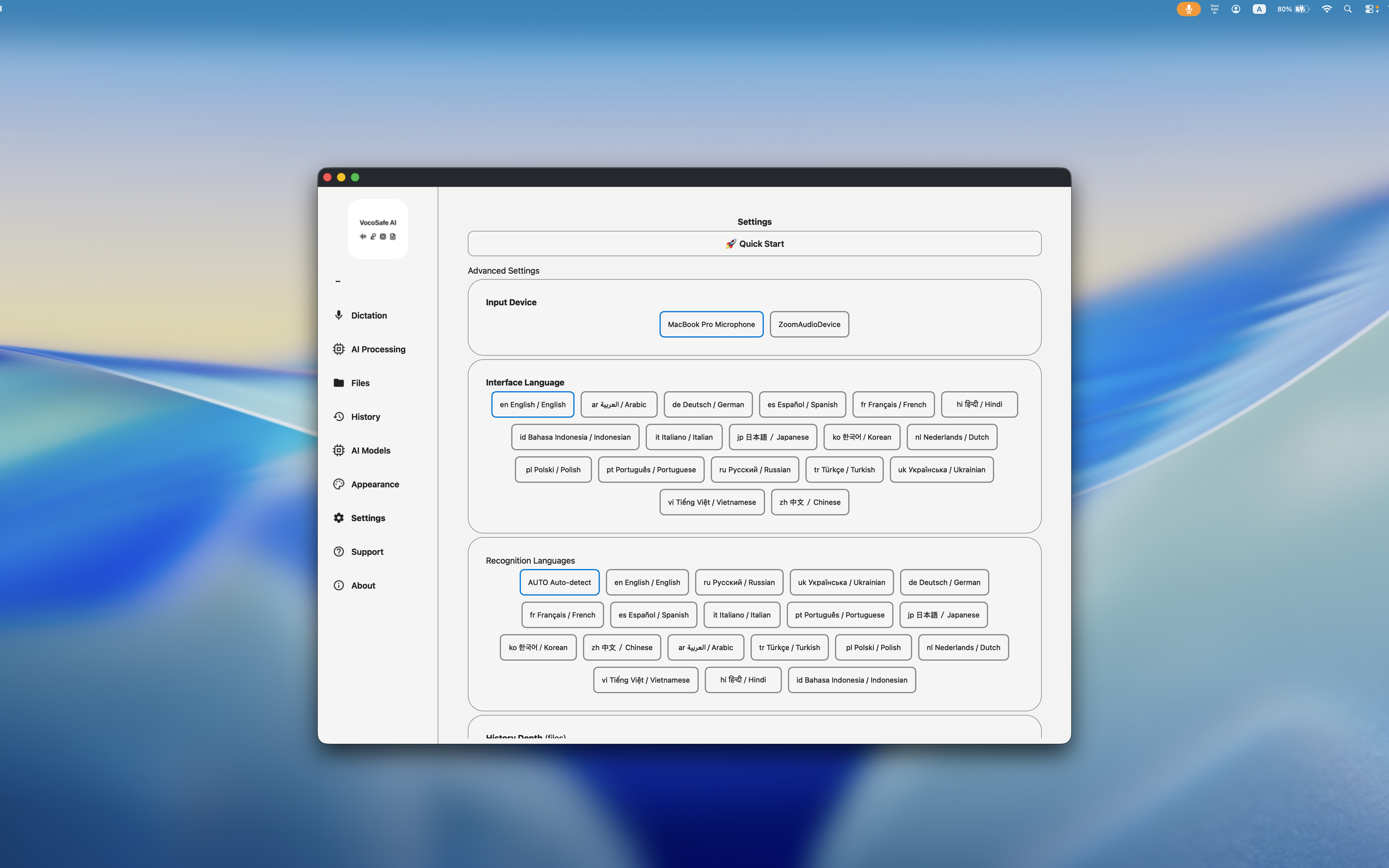
Task: Toggle Русский / Russian in Recognition Languages
Action: pos(738,582)
